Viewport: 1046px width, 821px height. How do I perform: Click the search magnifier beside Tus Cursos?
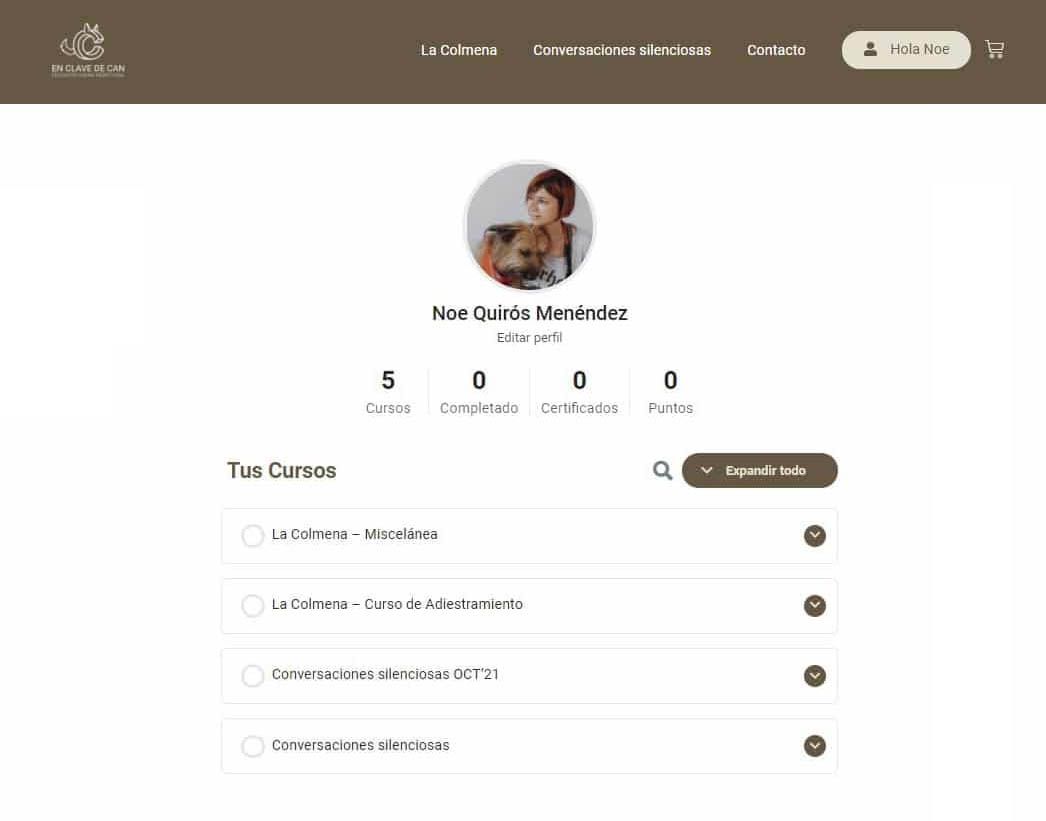pos(662,470)
